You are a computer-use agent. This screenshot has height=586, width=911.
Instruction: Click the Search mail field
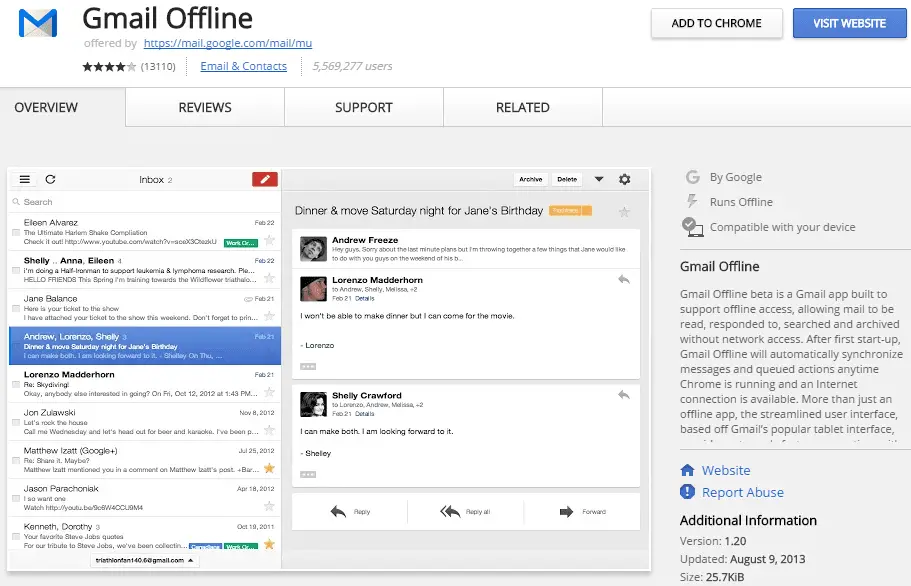[x=145, y=202]
